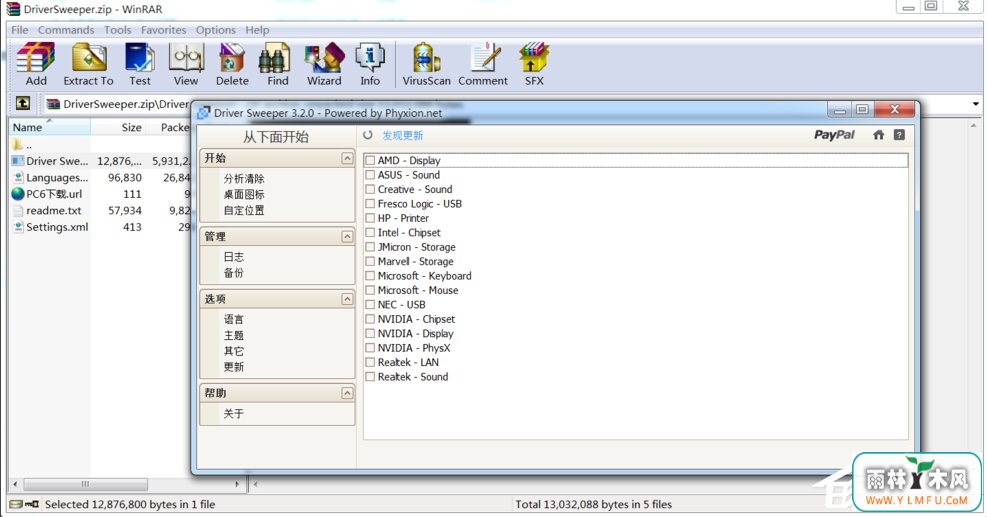Open the View file tool in WinRAR
The width and height of the screenshot is (987, 517).
point(186,64)
